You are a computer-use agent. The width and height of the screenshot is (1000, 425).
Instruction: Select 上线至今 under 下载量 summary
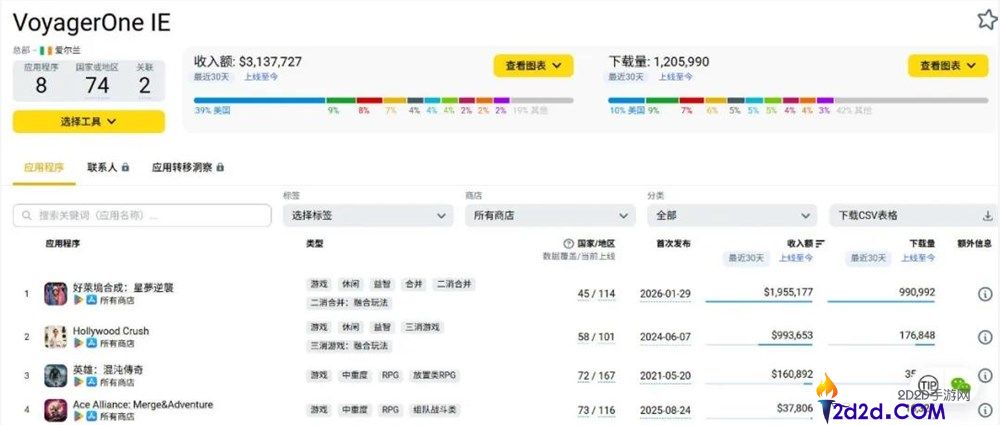[676, 77]
